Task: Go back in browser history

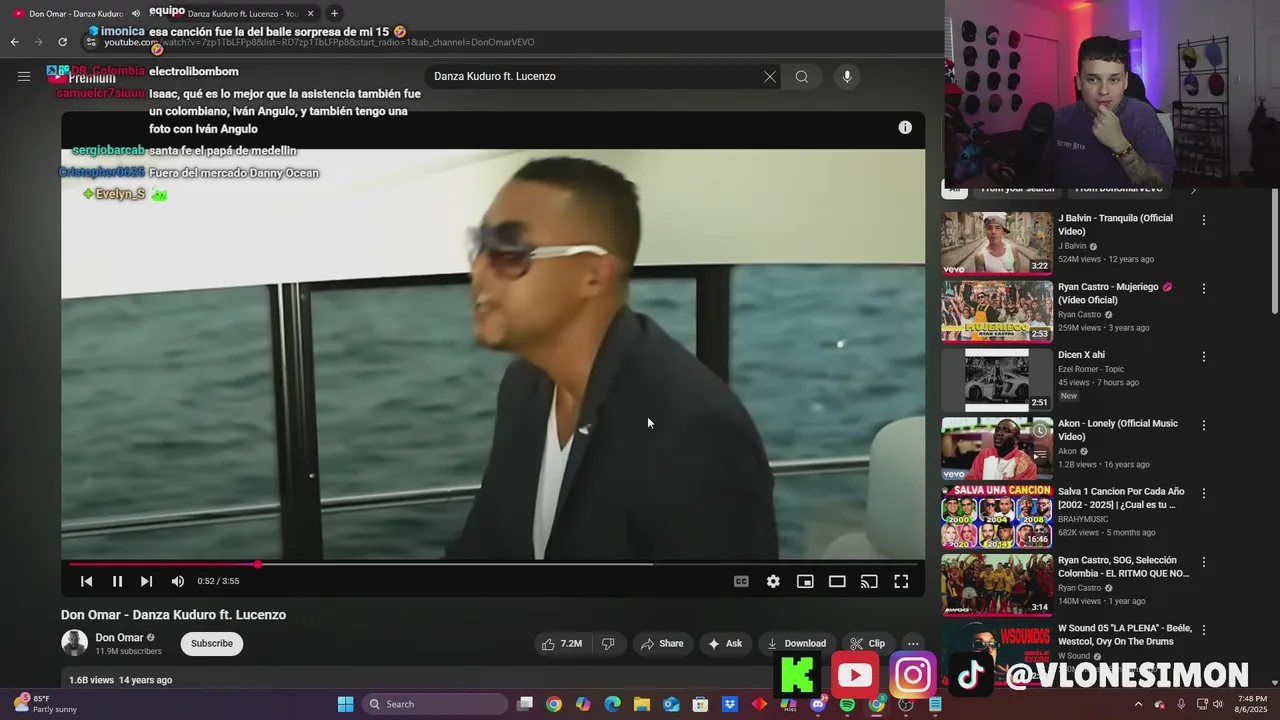Action: [14, 42]
